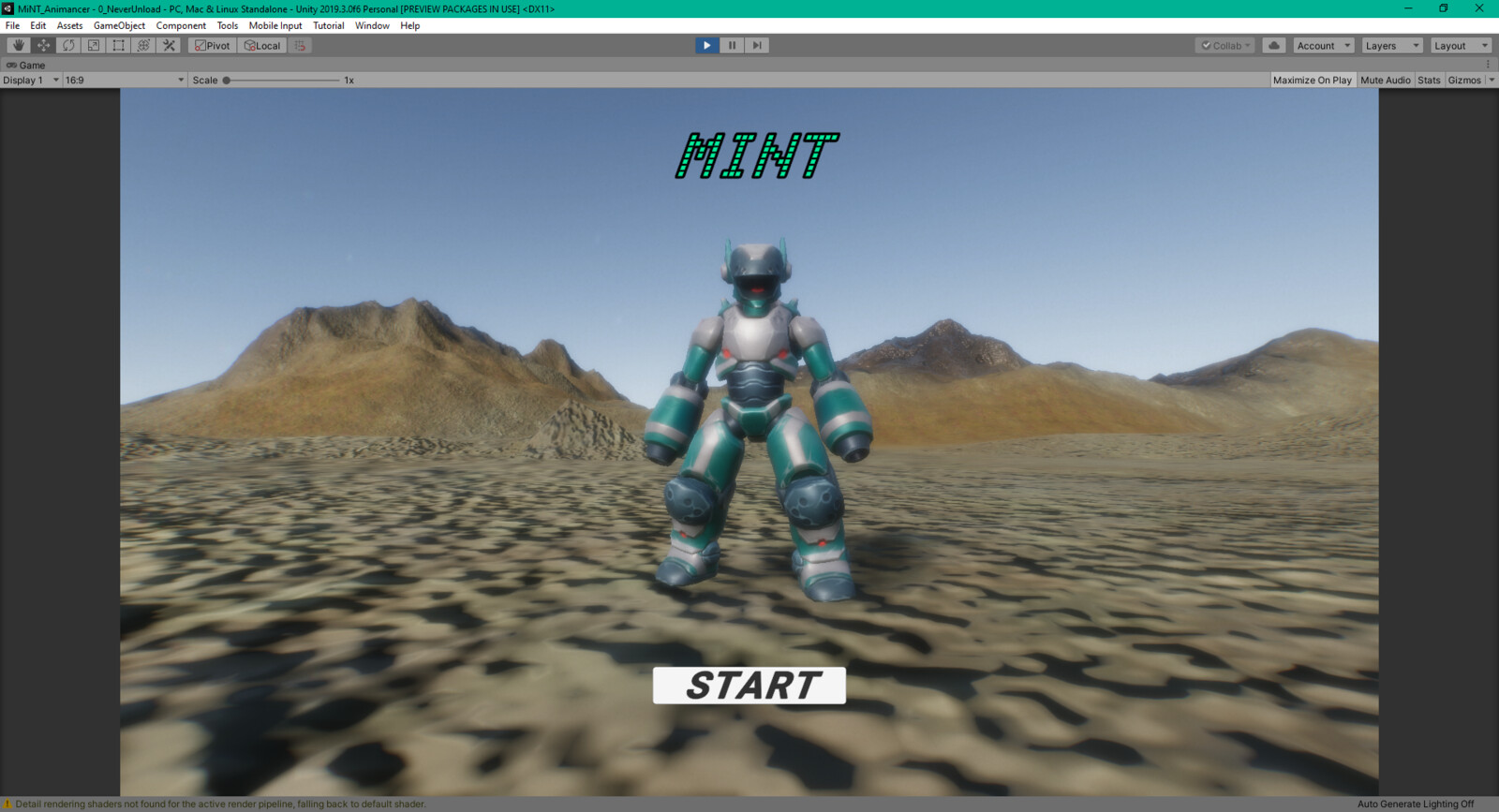This screenshot has height=812, width=1499.
Task: Open the GameObject menu
Action: (x=119, y=25)
